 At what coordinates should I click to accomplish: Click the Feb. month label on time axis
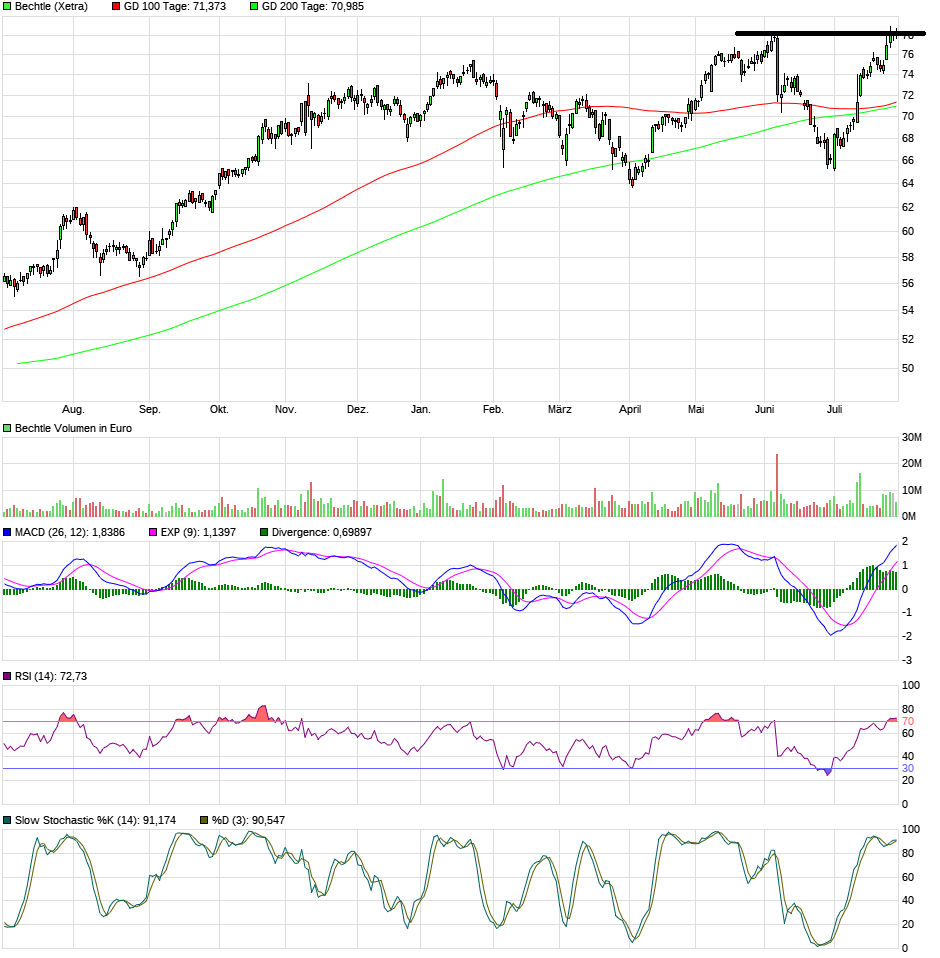point(493,409)
